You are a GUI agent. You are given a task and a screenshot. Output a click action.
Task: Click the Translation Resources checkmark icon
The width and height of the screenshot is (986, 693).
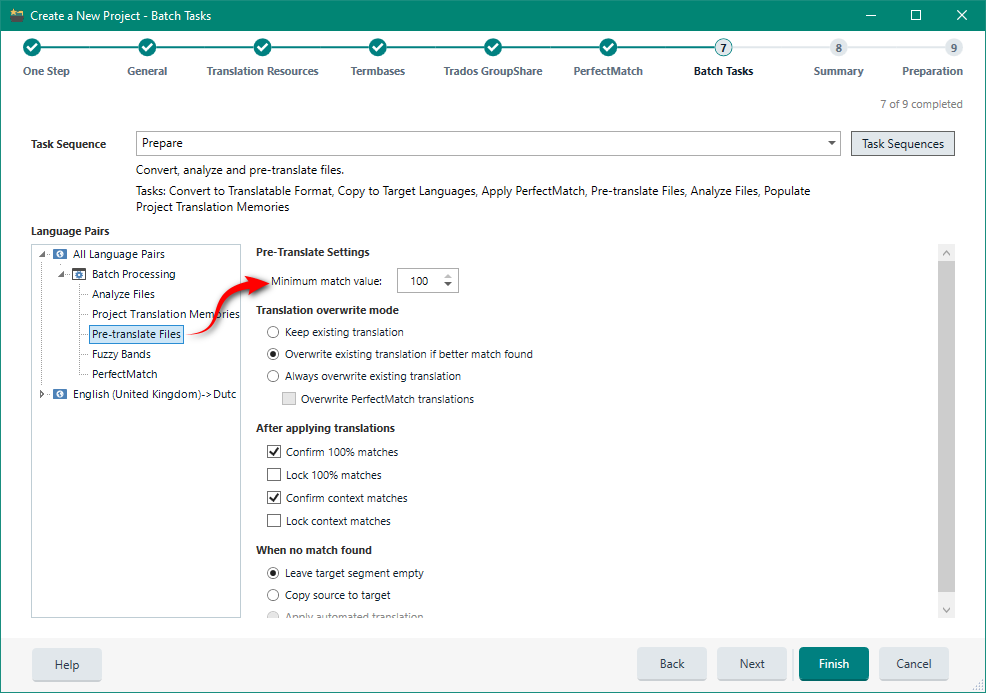[261, 47]
